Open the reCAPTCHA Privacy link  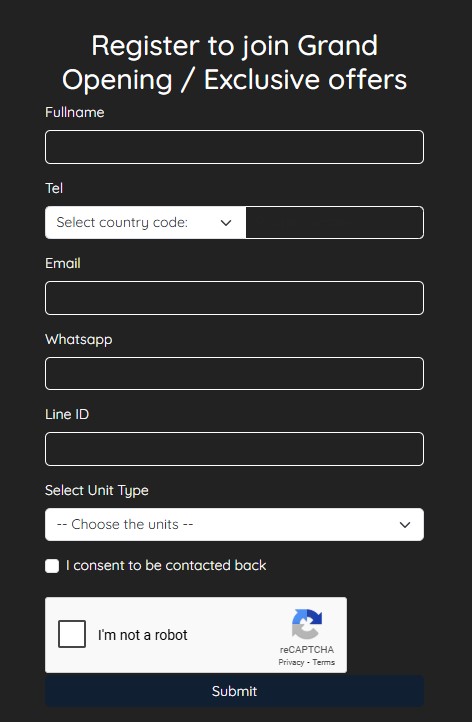pyautogui.click(x=291, y=662)
